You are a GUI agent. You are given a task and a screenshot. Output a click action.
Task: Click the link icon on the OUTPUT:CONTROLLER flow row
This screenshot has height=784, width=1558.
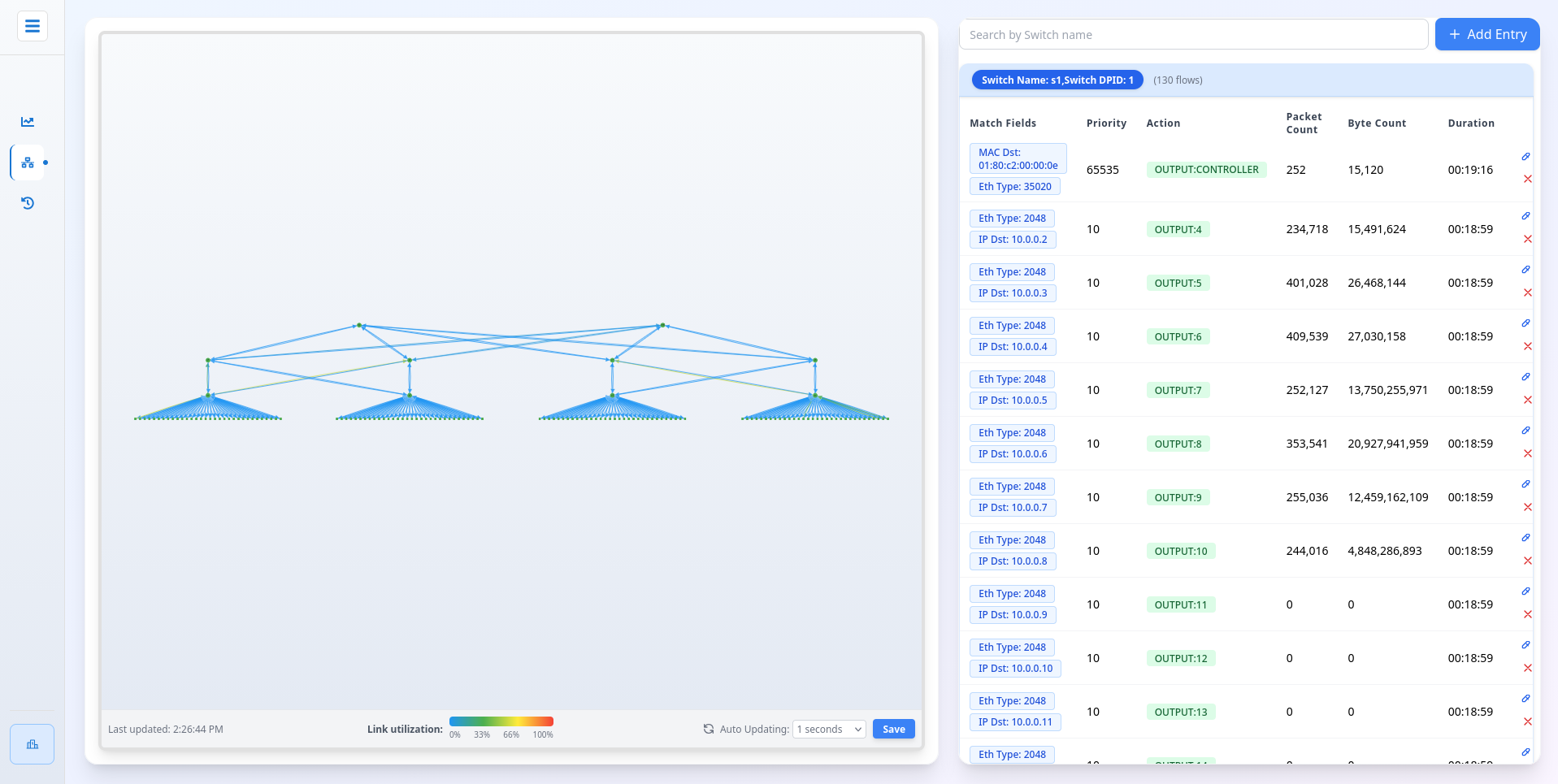tap(1526, 158)
